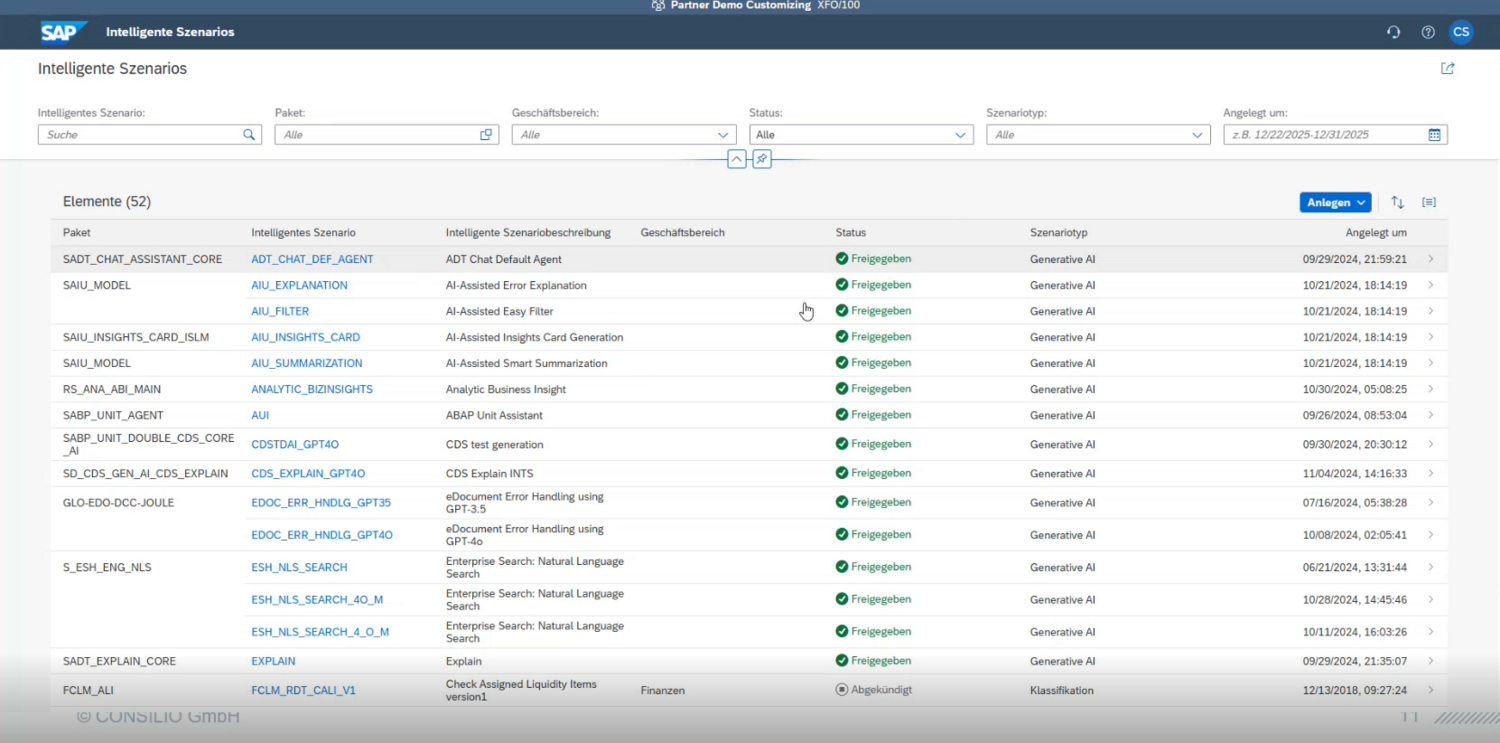Pin the filter header with the pin icon
This screenshot has width=1500, height=743.
[x=762, y=159]
